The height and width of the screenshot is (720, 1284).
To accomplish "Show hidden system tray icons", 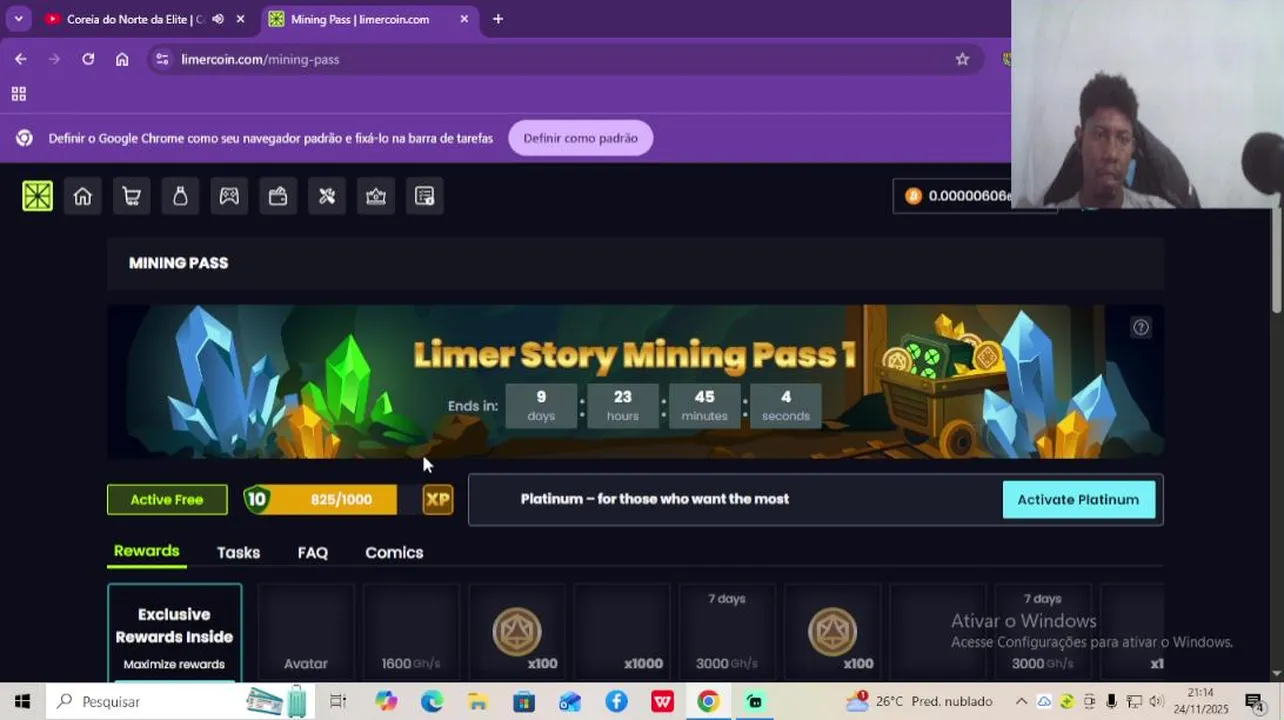I will click(x=1021, y=701).
